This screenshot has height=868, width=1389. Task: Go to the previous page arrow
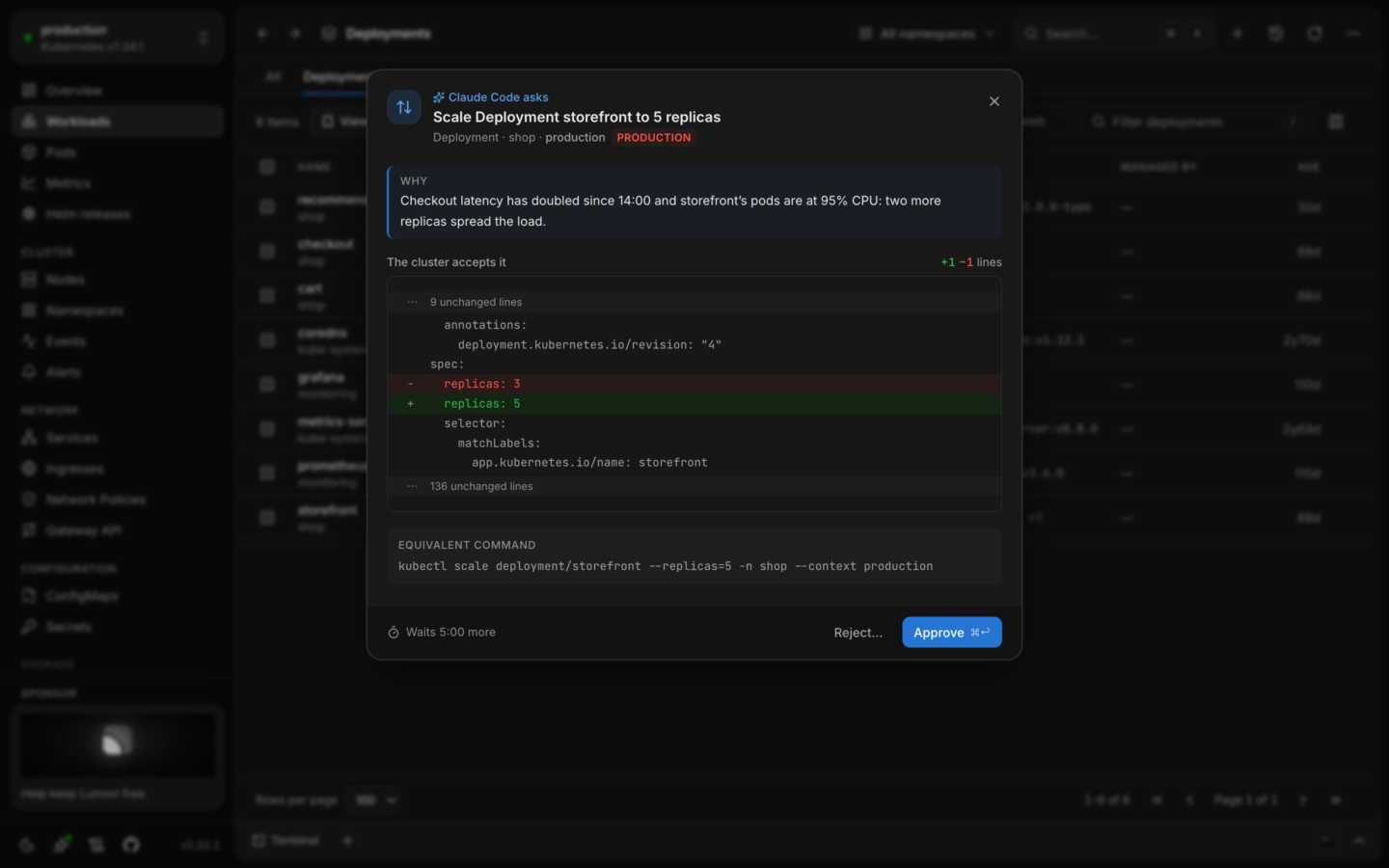pyautogui.click(x=1190, y=800)
